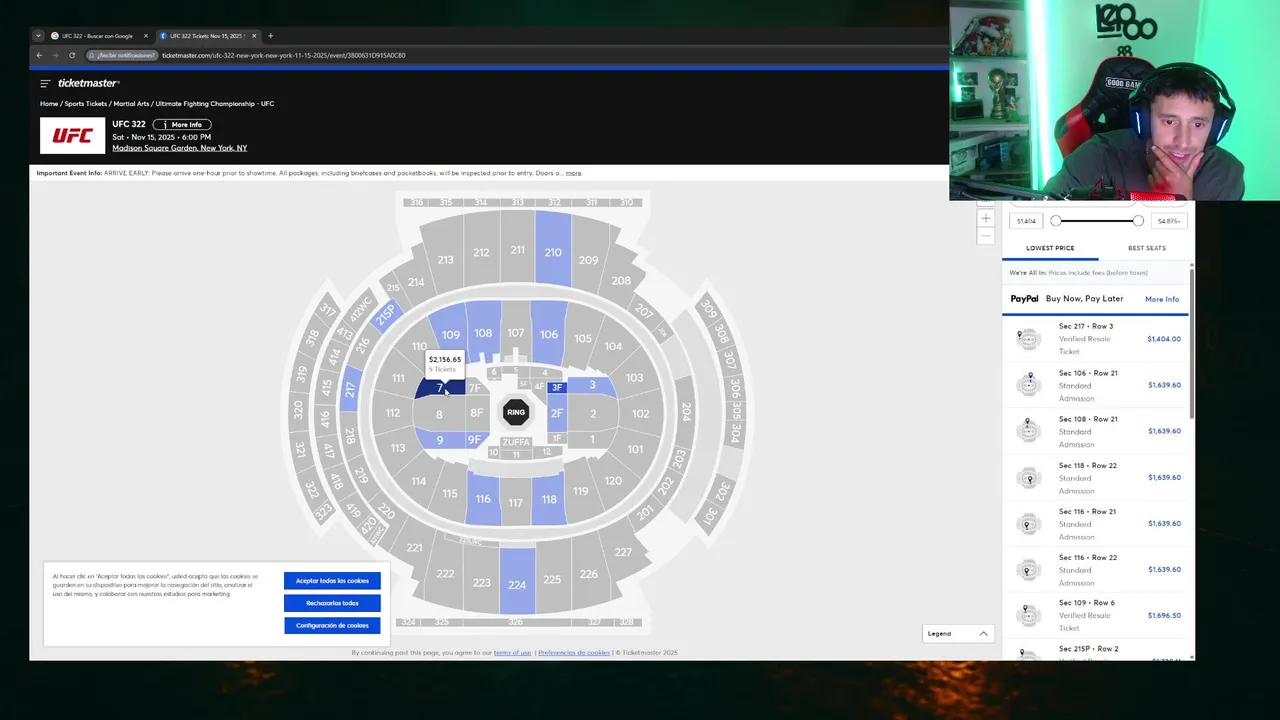
Task: Select floor section 9 on seat map
Action: (439, 440)
